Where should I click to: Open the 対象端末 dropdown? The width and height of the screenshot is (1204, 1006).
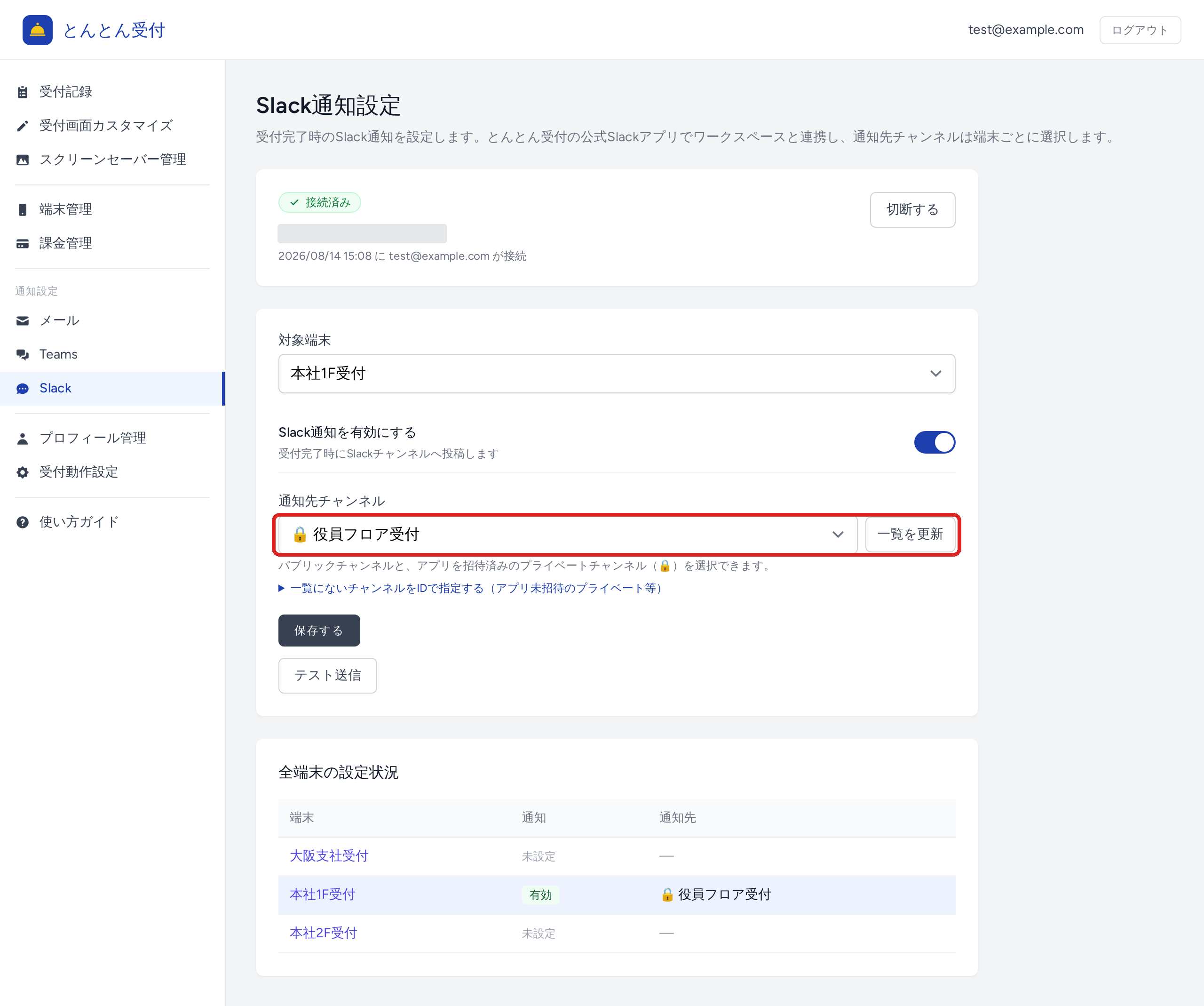click(617, 374)
